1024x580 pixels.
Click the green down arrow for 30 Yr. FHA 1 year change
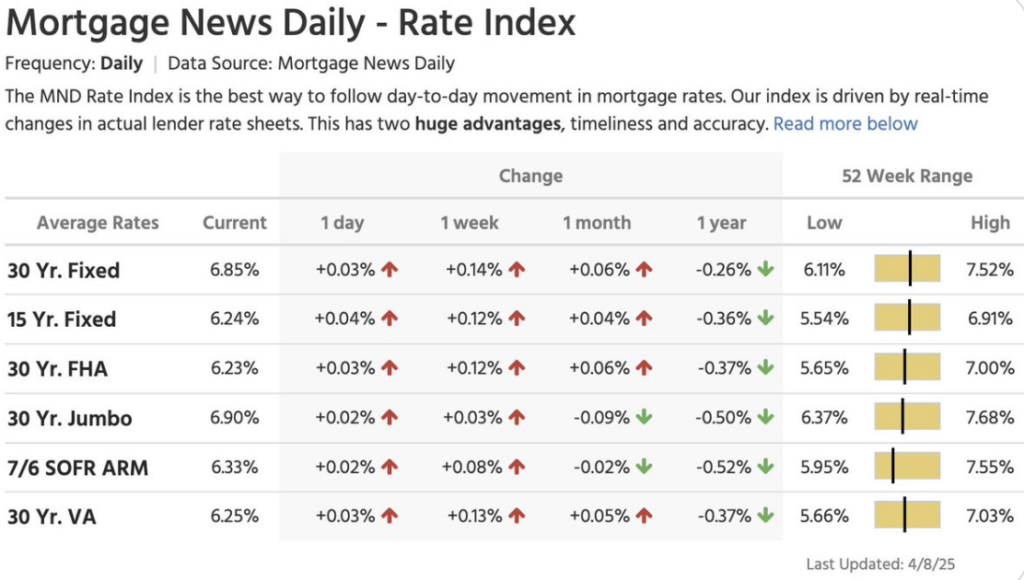click(x=766, y=368)
